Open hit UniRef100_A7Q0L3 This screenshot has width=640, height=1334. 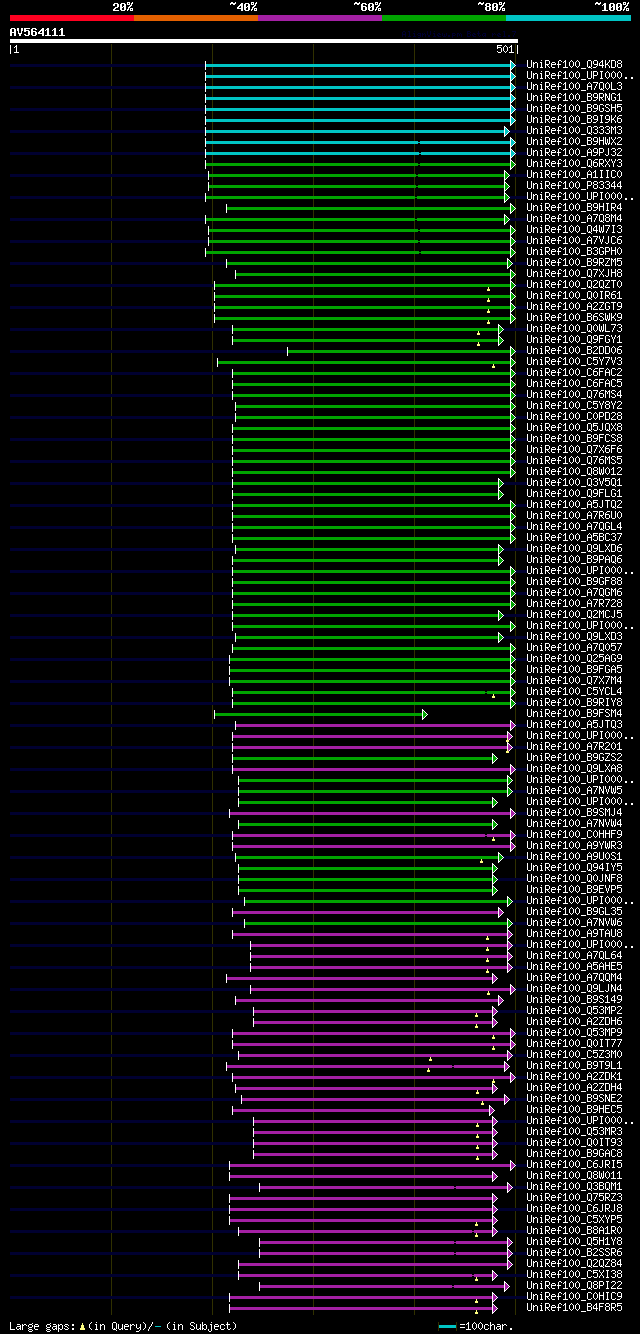point(574,86)
